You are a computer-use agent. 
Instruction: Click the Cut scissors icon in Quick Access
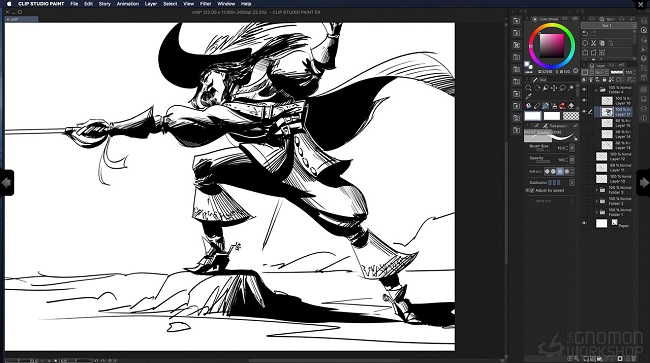coord(594,43)
